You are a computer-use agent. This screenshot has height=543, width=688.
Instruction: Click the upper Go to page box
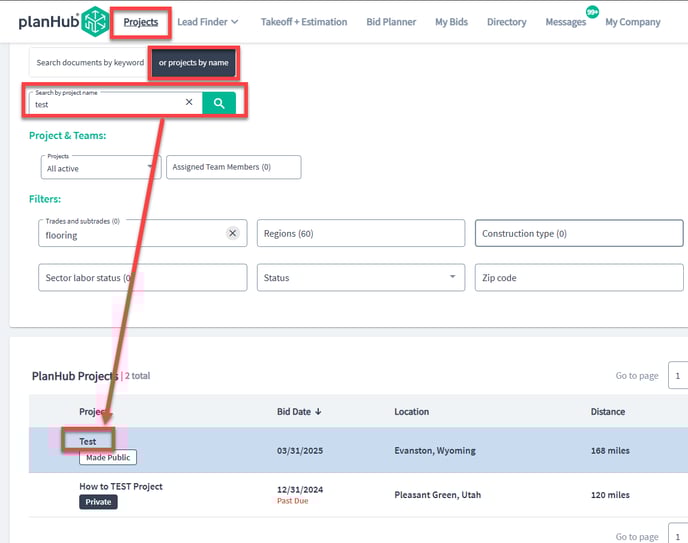[x=678, y=375]
